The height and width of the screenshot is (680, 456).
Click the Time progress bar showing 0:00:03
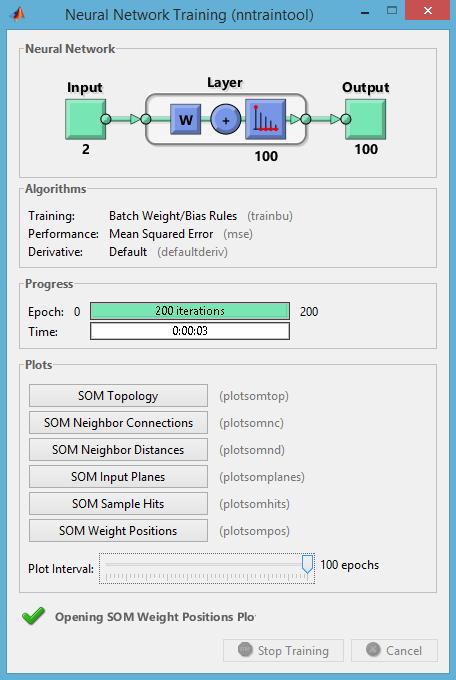click(190, 331)
